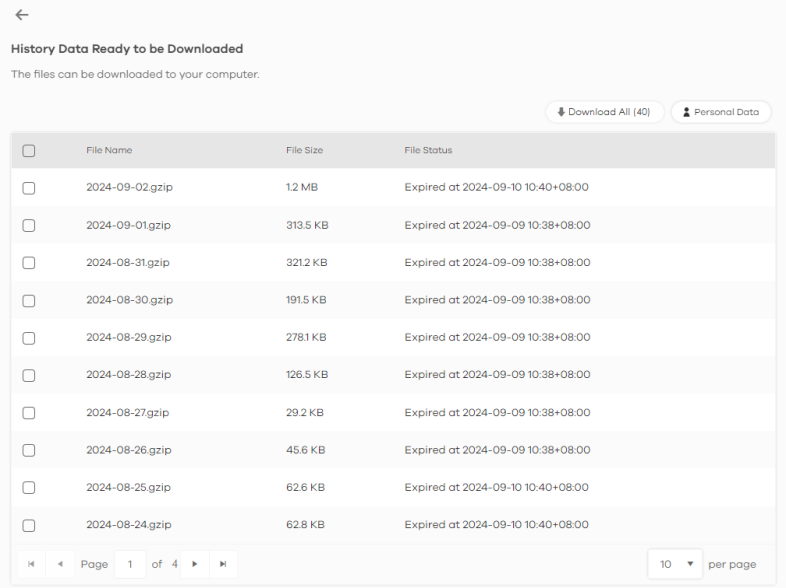The height and width of the screenshot is (588, 786).
Task: Click the back arrow icon
Action: point(22,15)
